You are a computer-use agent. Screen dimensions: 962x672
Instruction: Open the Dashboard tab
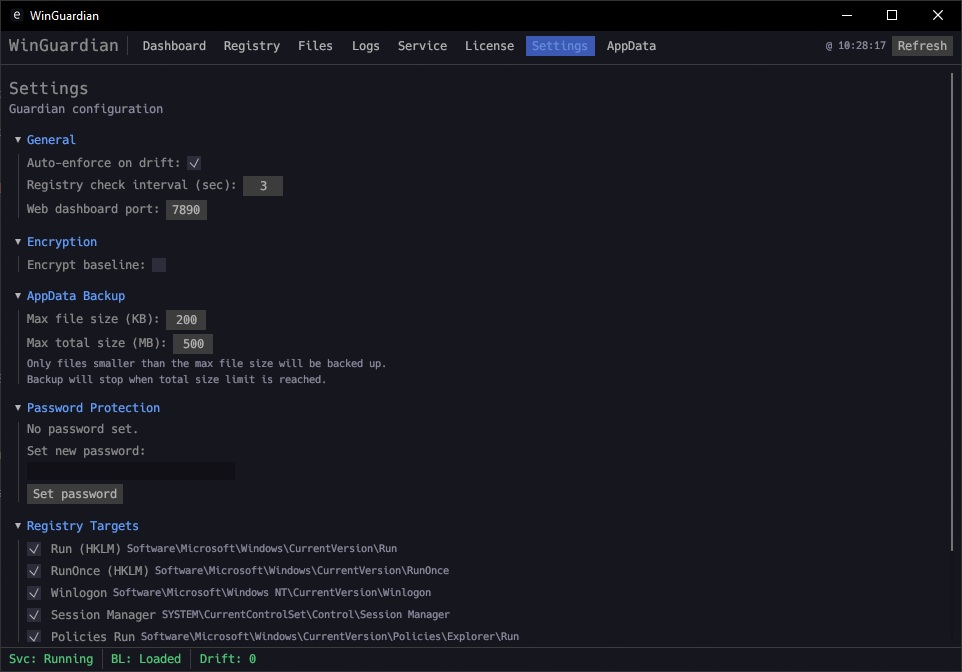[x=174, y=46]
